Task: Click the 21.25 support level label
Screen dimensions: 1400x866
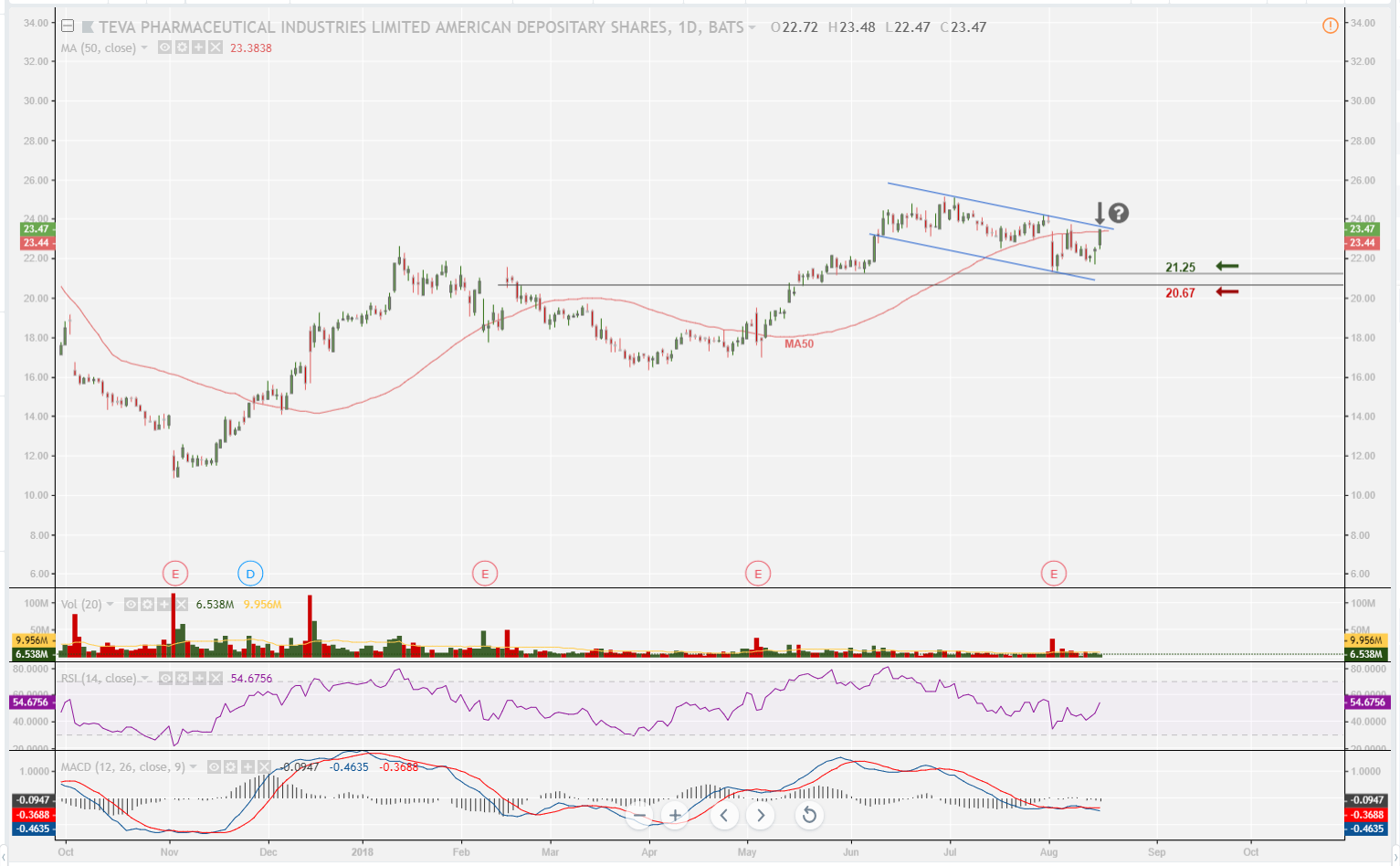Action: [x=1180, y=268]
